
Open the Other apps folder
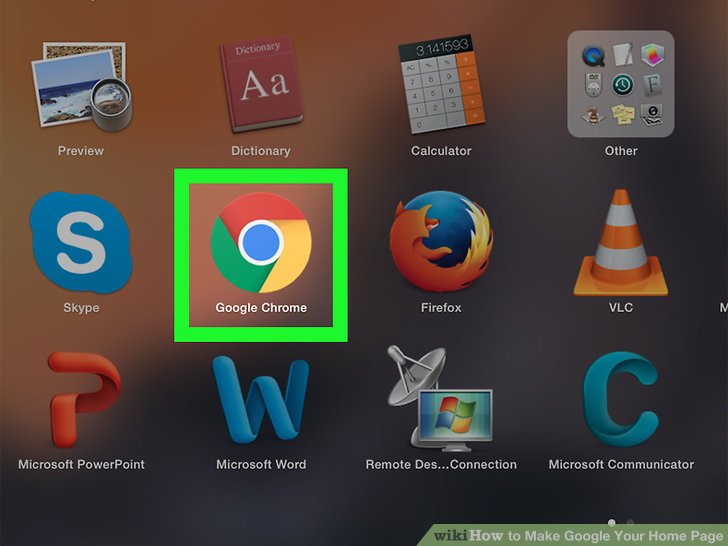click(x=621, y=84)
